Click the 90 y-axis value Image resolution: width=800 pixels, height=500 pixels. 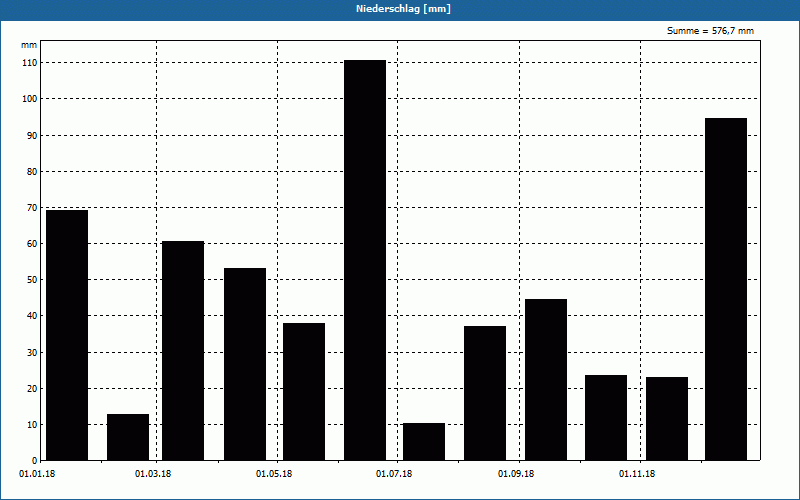coord(33,136)
